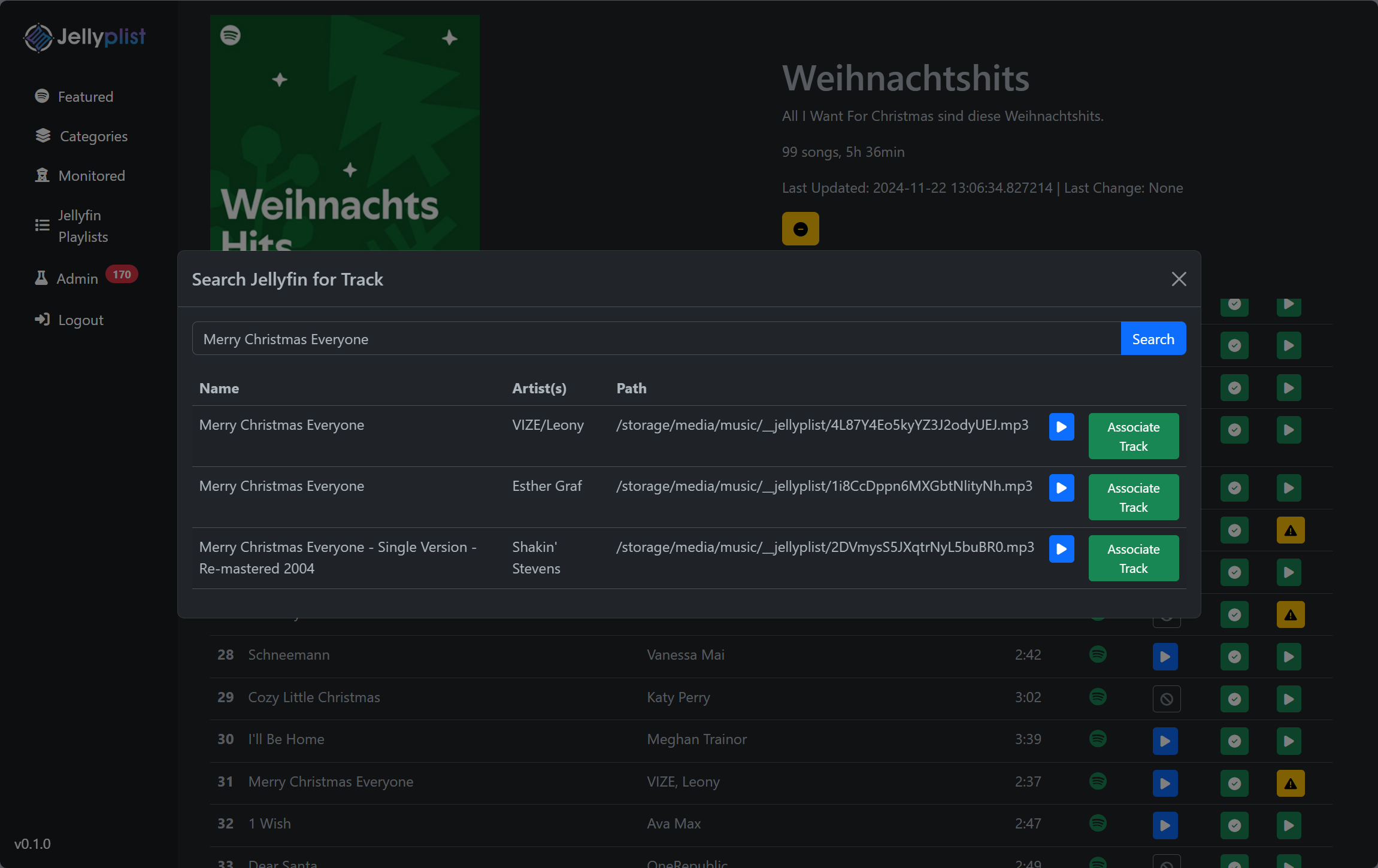Viewport: 1378px width, 868px height.
Task: Click the Search button in the dialog
Action: point(1152,338)
